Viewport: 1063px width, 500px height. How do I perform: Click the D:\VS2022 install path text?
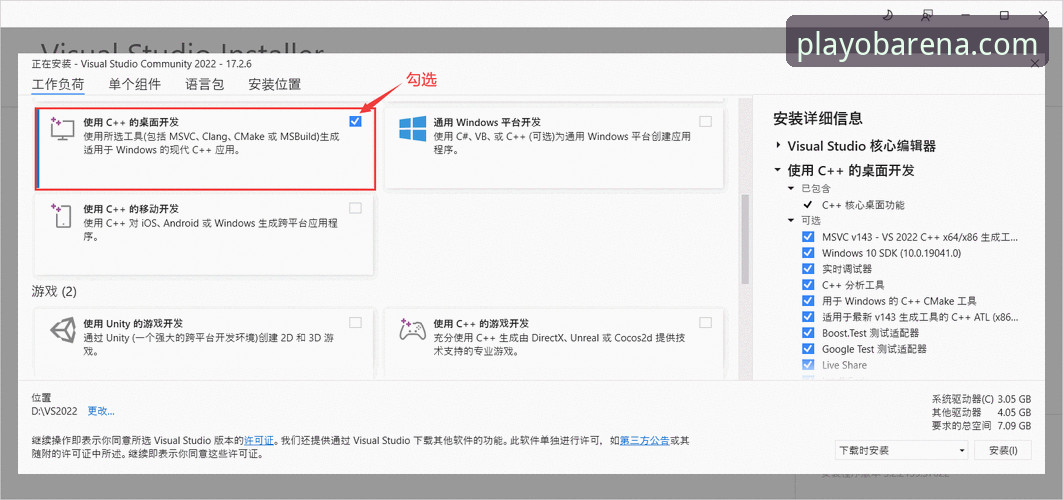(x=54, y=411)
